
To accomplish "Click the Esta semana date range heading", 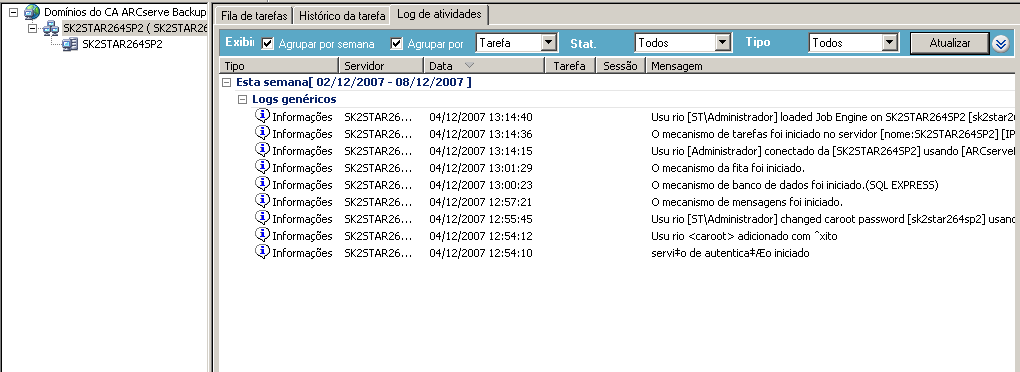I will click(x=354, y=83).
